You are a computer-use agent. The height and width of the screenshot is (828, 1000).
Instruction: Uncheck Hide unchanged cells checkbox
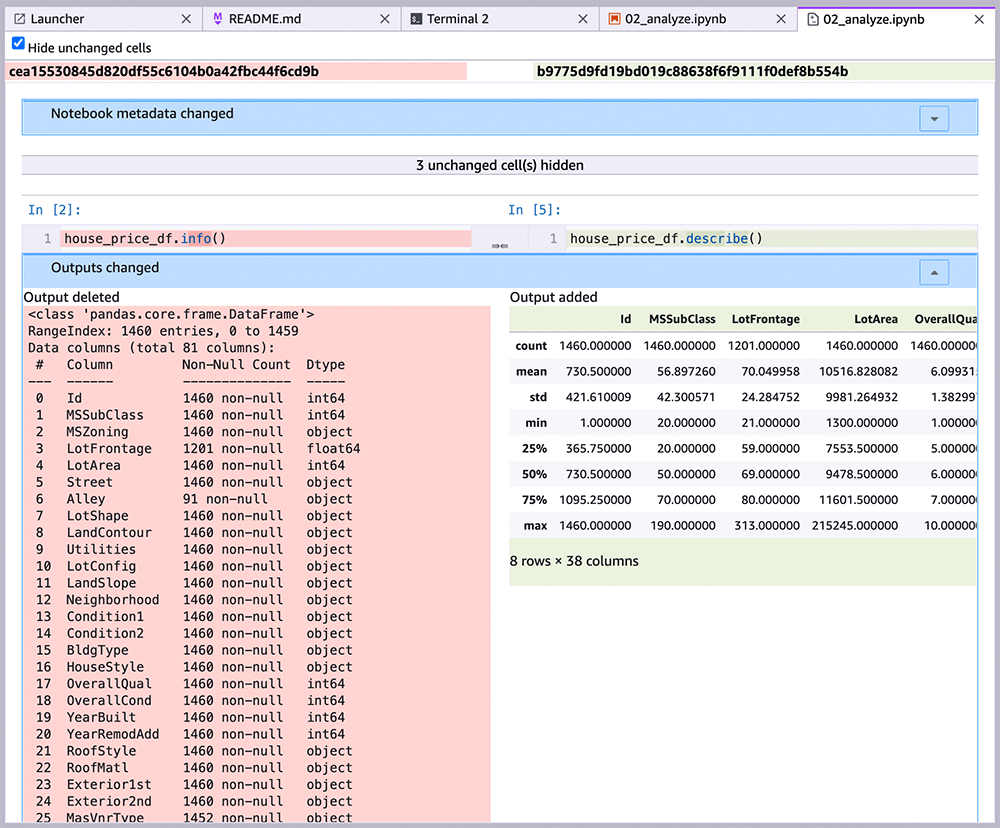[18, 44]
